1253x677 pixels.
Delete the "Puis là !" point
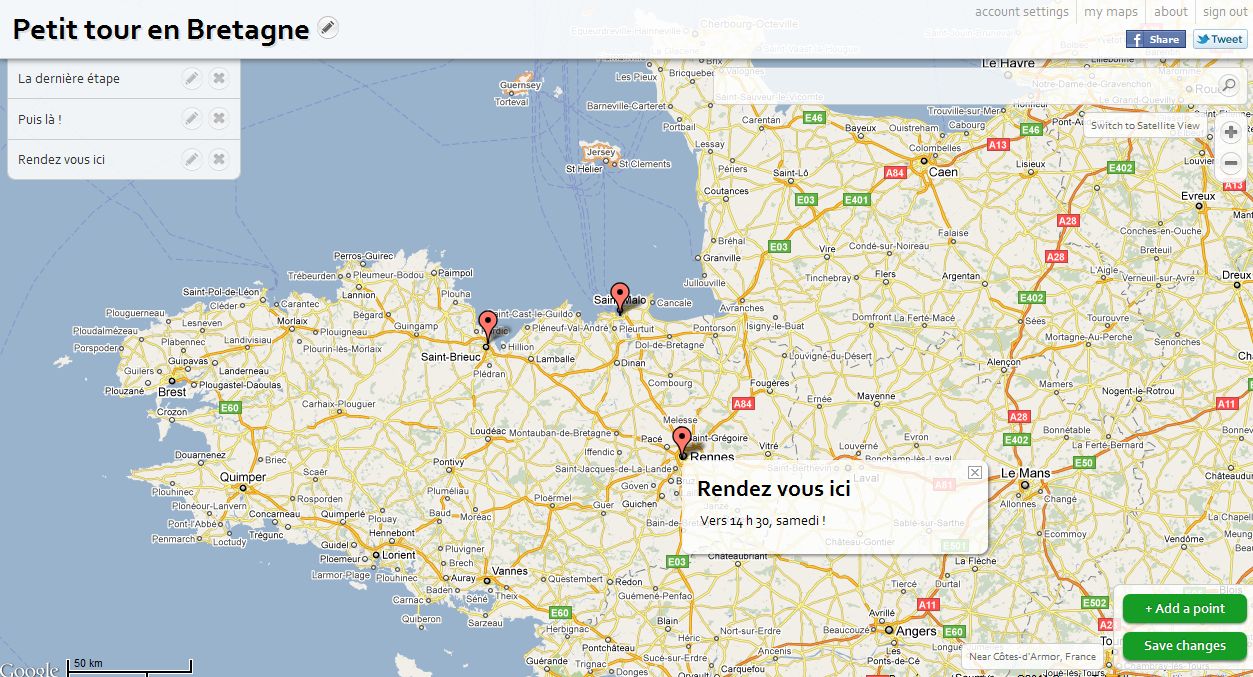[x=218, y=117]
